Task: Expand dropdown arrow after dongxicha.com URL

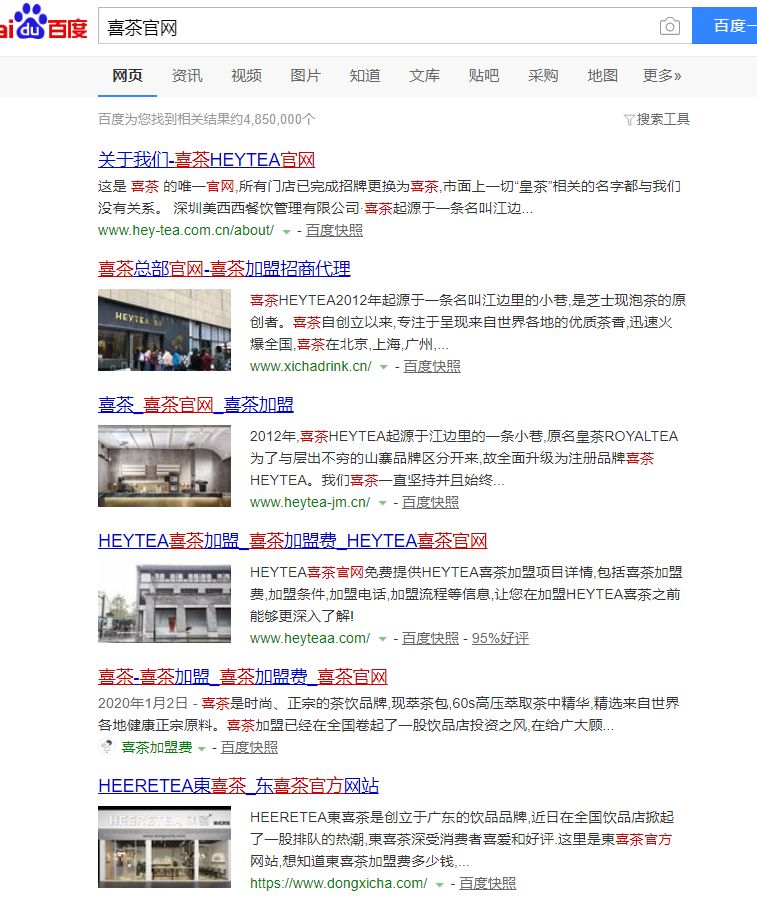Action: (439, 885)
